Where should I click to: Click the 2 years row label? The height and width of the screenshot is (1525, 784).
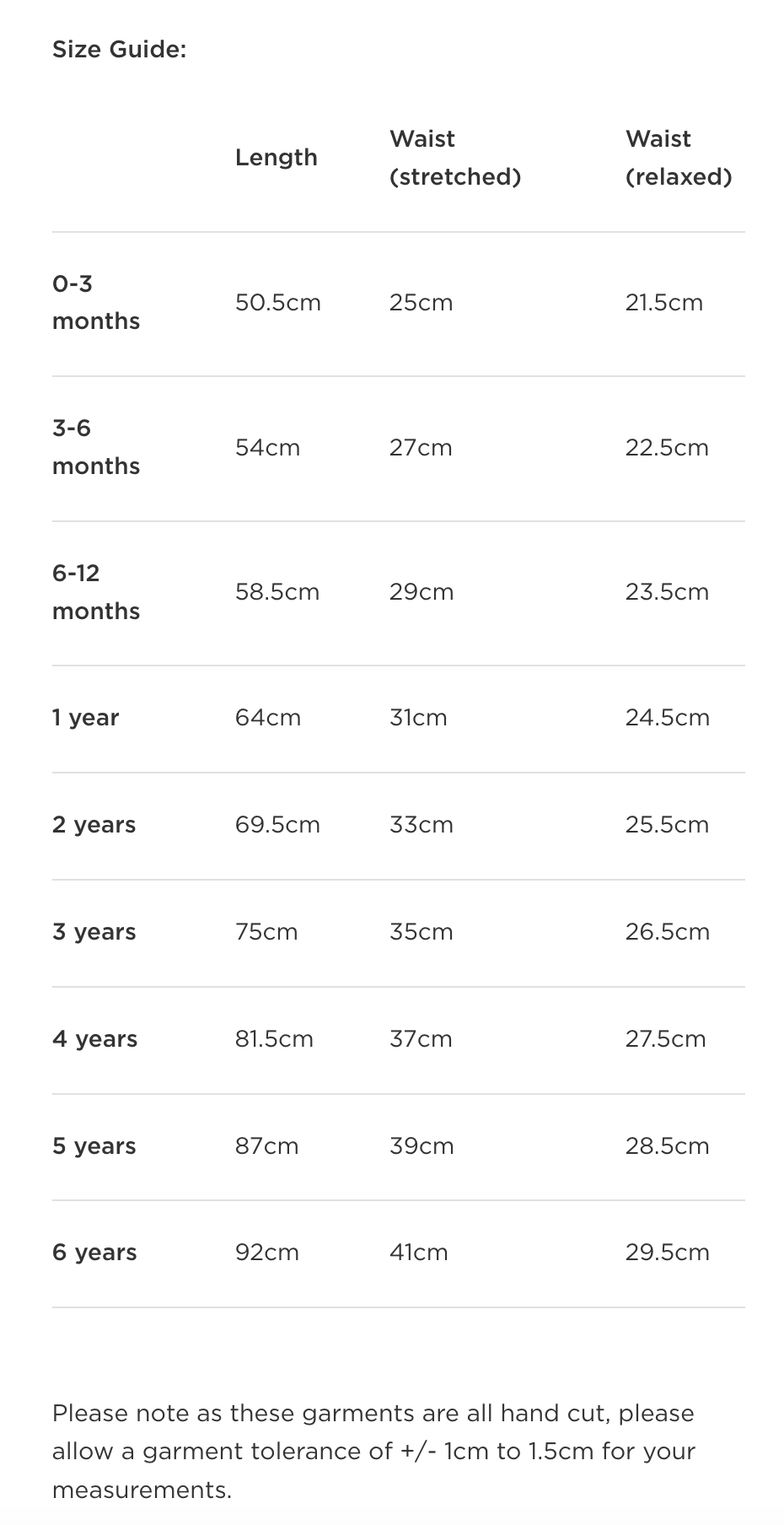tap(94, 825)
